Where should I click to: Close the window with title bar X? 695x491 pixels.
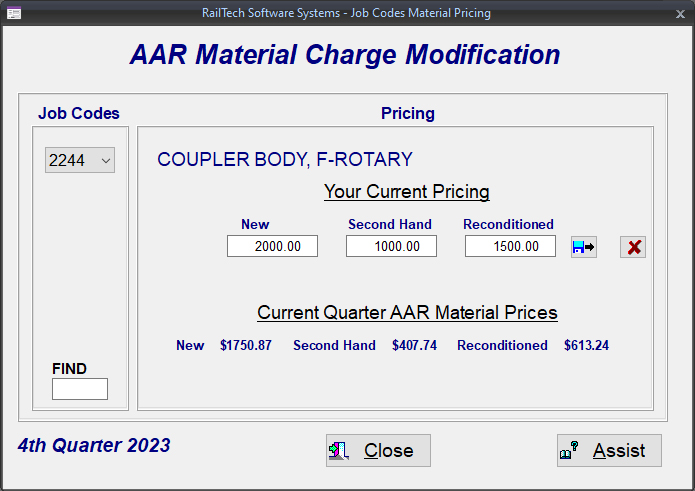click(680, 14)
